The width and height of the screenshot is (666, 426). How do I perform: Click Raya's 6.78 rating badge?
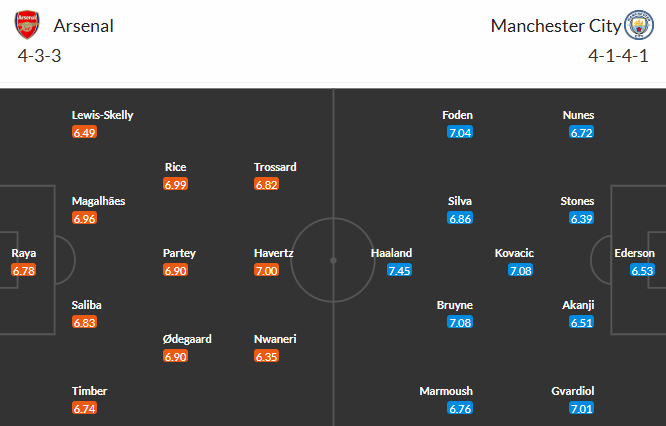coord(24,271)
